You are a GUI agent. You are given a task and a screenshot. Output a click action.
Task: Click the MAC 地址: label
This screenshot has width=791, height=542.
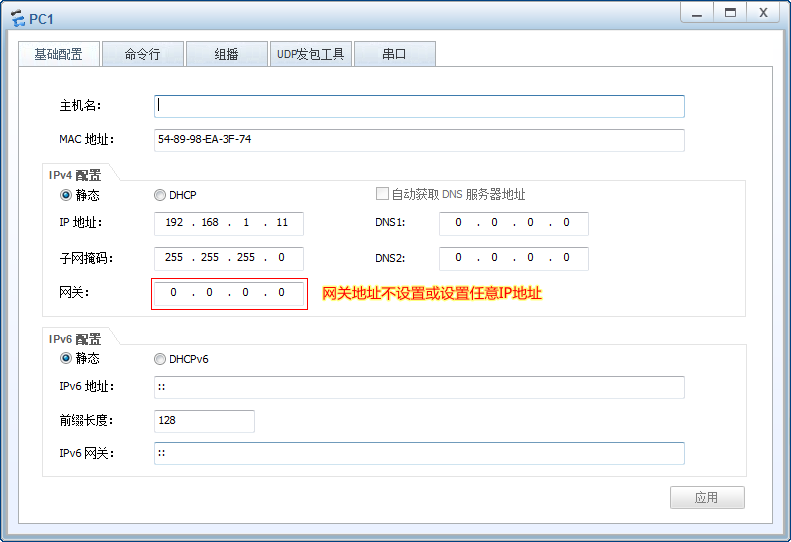coord(87,139)
